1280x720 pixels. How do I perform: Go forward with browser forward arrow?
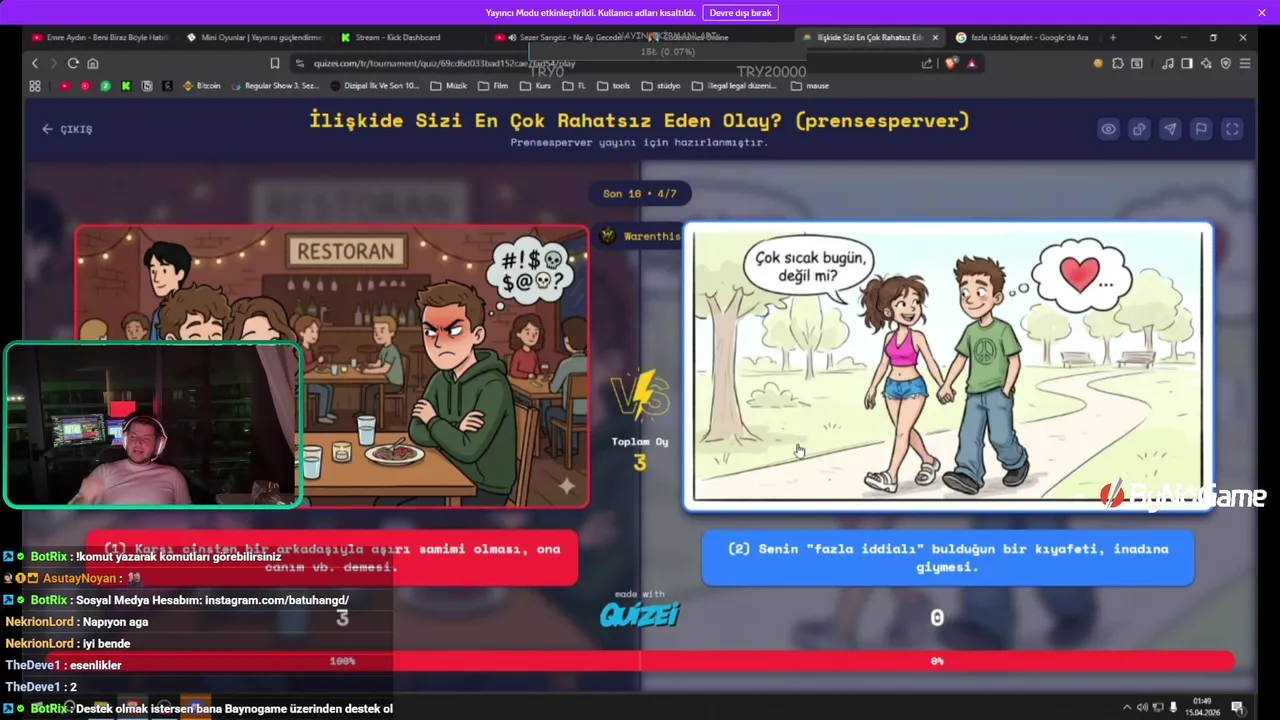[54, 63]
